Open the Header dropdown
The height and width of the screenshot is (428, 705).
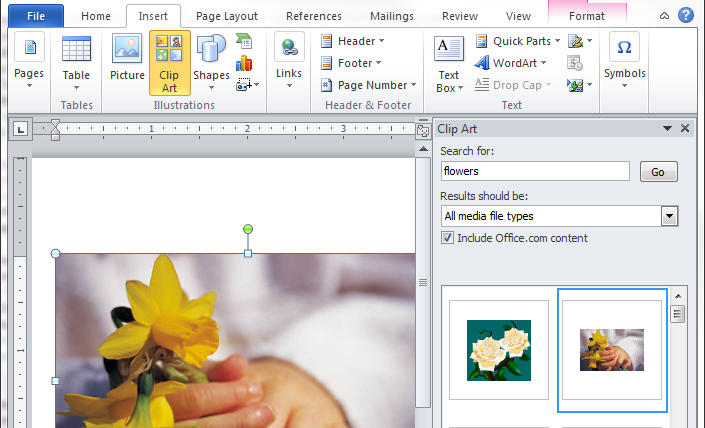click(352, 41)
